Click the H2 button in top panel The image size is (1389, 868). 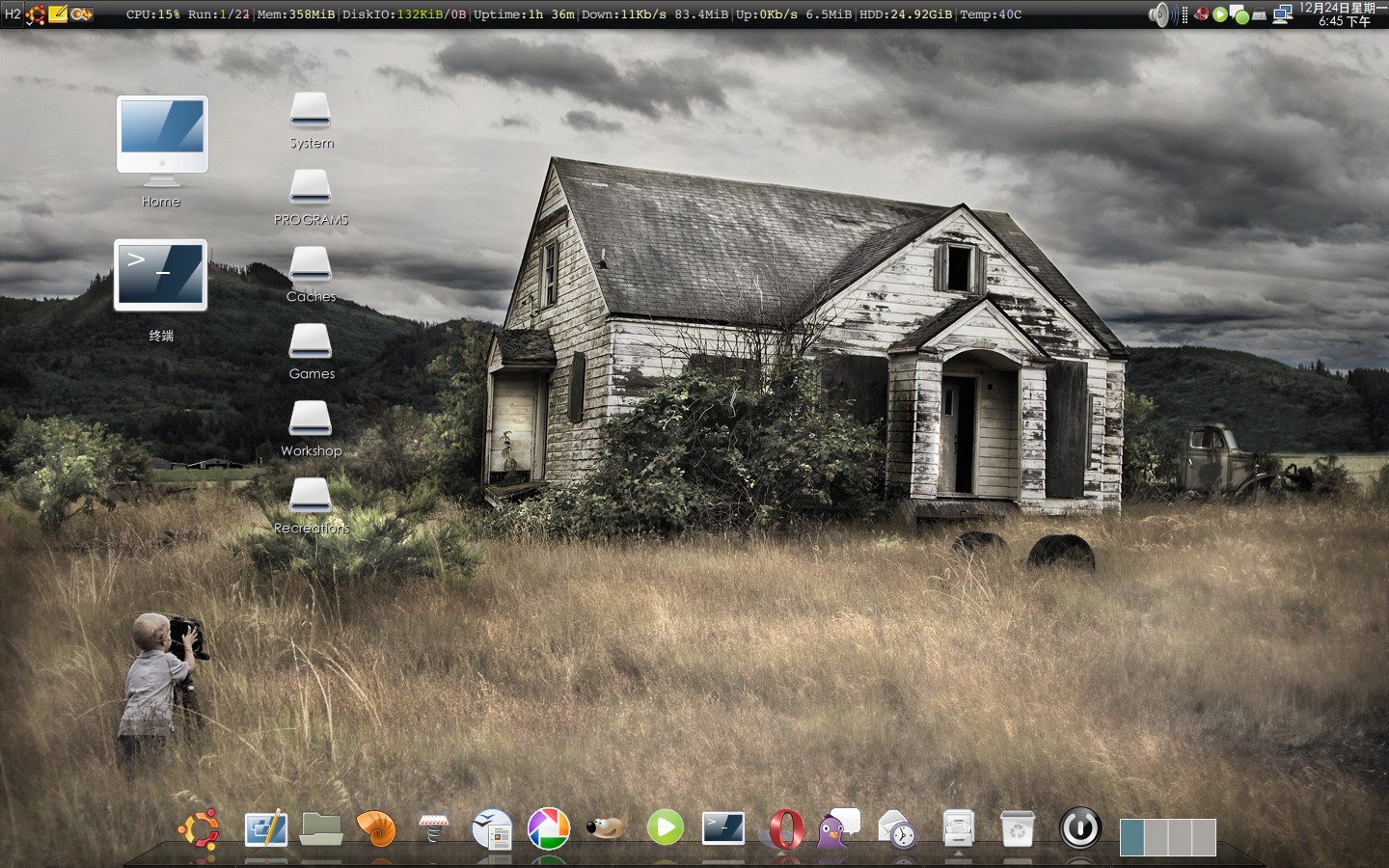tap(13, 14)
